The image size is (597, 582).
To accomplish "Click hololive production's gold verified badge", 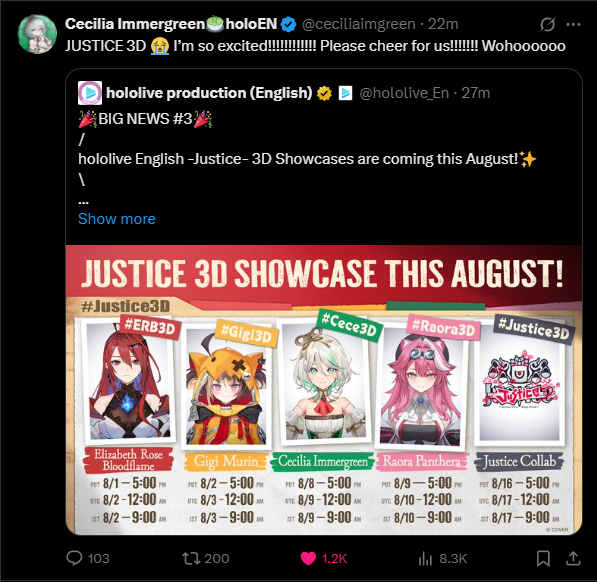I will click(x=324, y=93).
